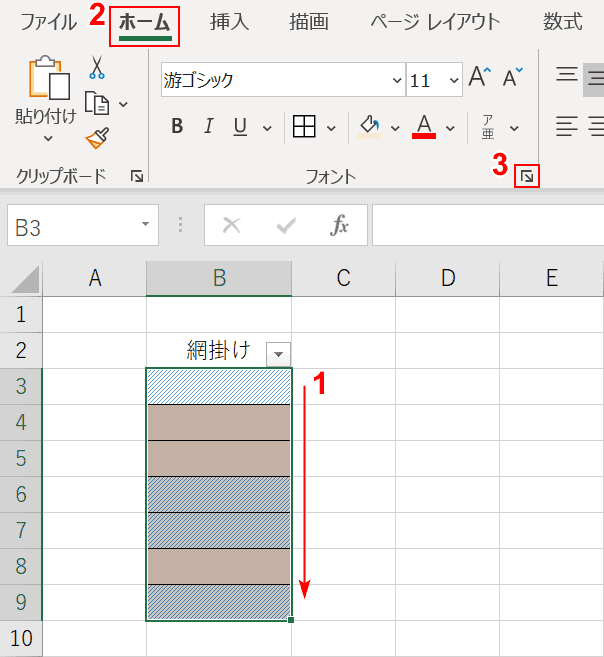Select row 6 header
Image resolution: width=604 pixels, height=657 pixels.
[x=21, y=494]
